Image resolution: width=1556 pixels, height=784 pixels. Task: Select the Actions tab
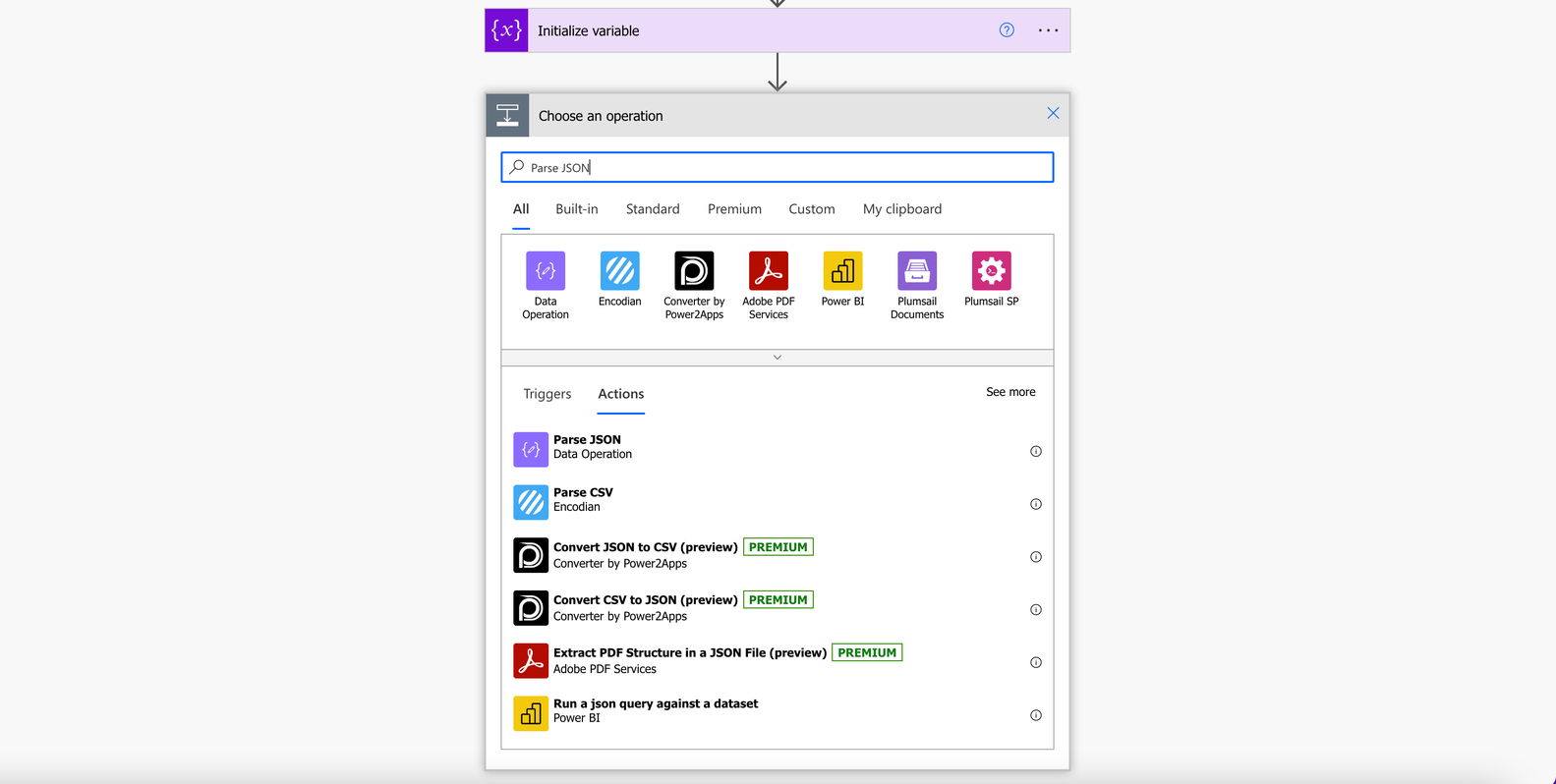[621, 394]
